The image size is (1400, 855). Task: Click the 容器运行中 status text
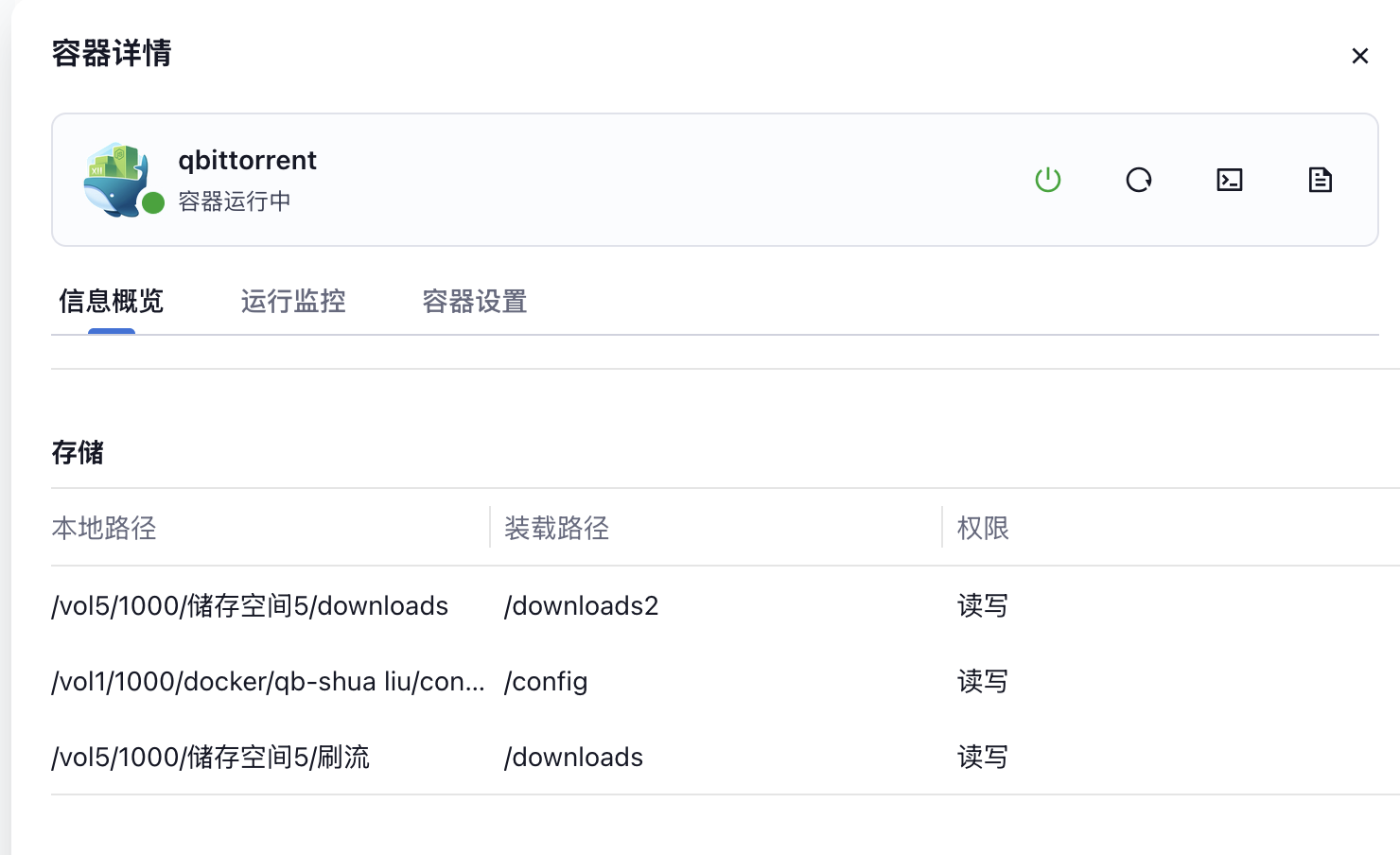pyautogui.click(x=235, y=201)
